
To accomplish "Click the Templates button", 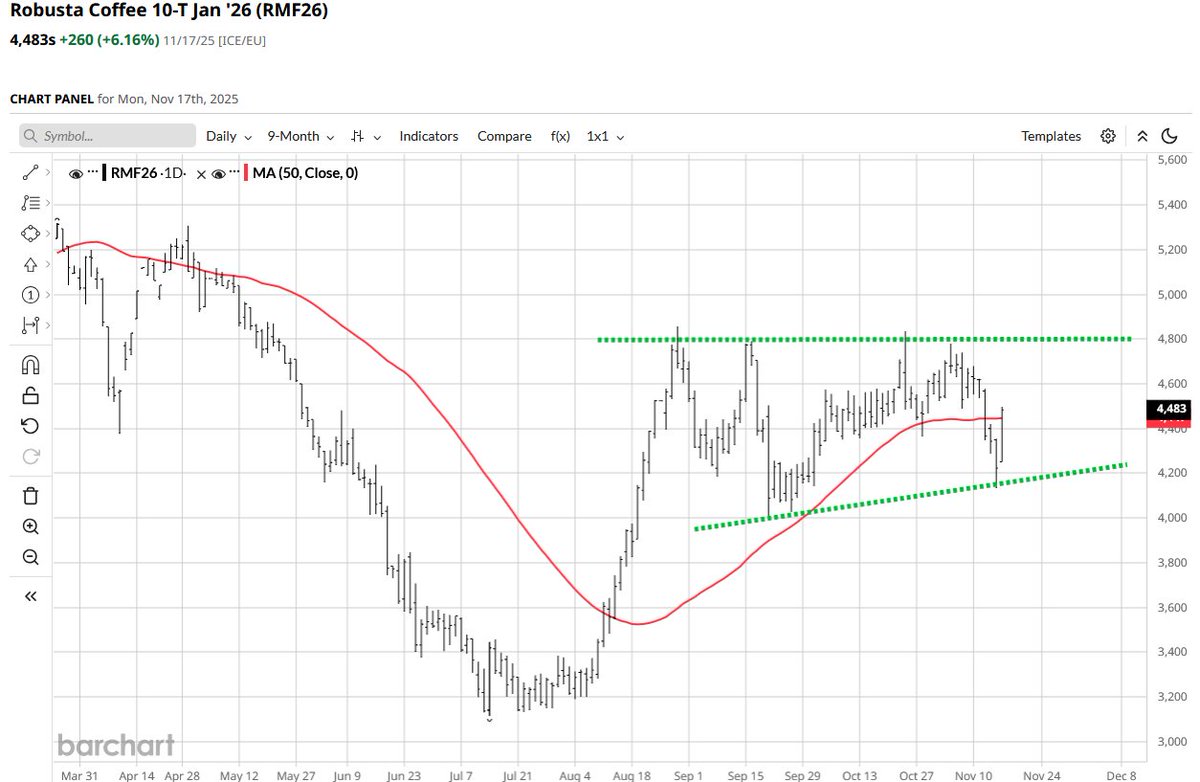I will point(1051,136).
